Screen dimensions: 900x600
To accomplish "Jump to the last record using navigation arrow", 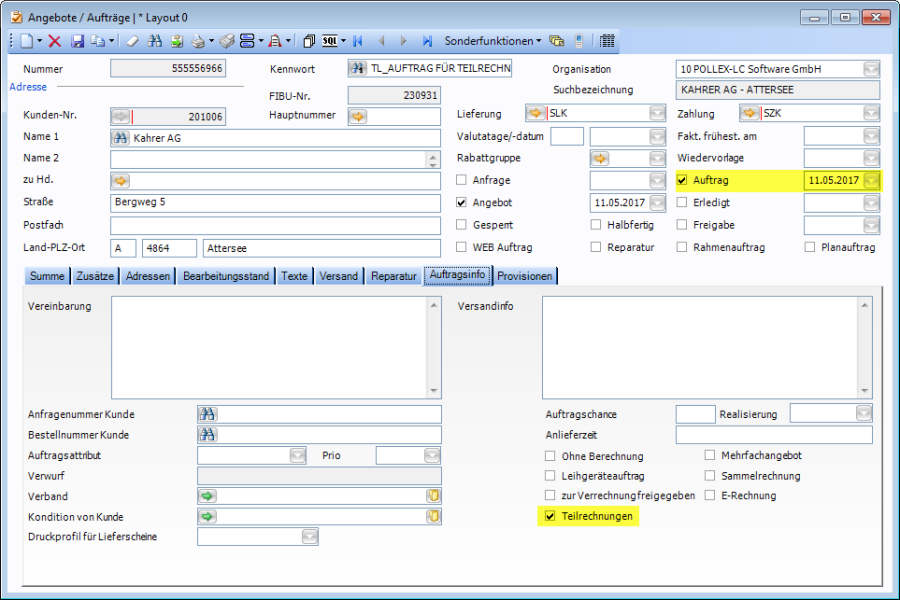I will (x=427, y=41).
